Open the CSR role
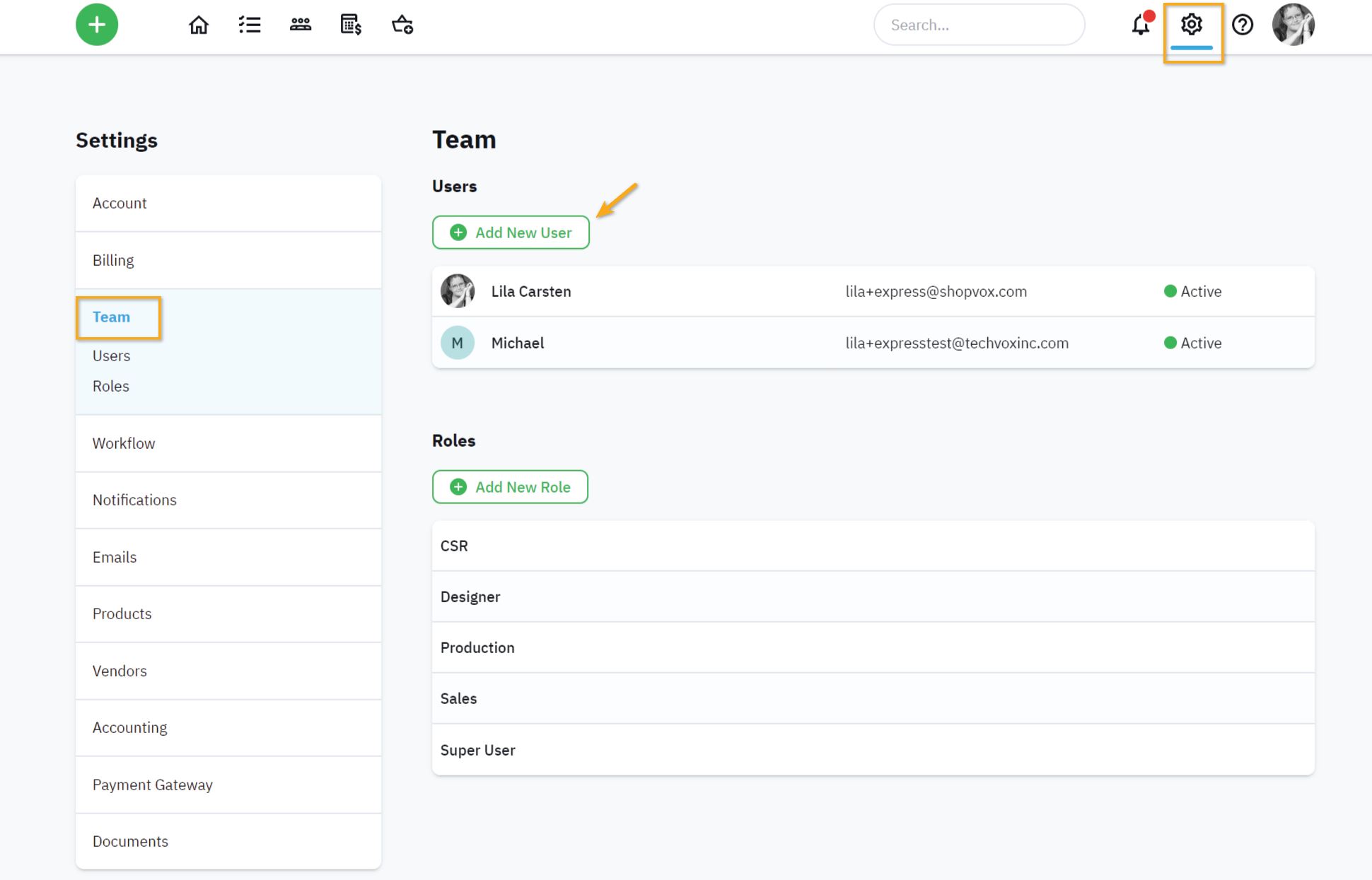The image size is (1372, 880). pos(873,546)
